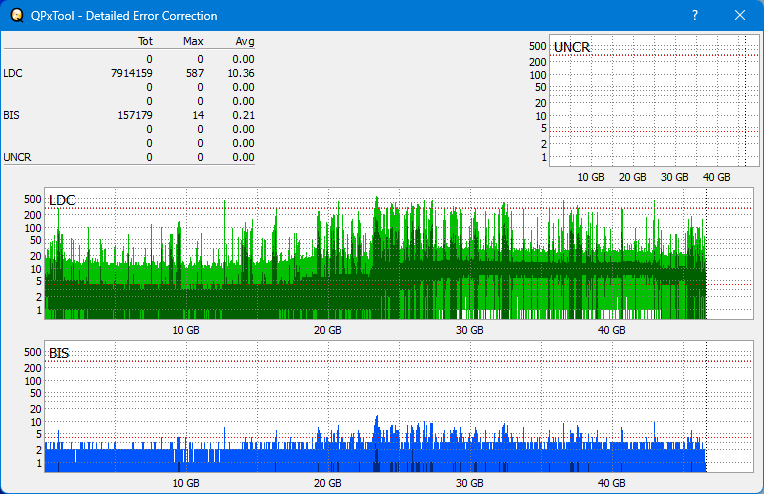Click the 20 GB label under LDC graph
This screenshot has width=764, height=494.
click(327, 330)
